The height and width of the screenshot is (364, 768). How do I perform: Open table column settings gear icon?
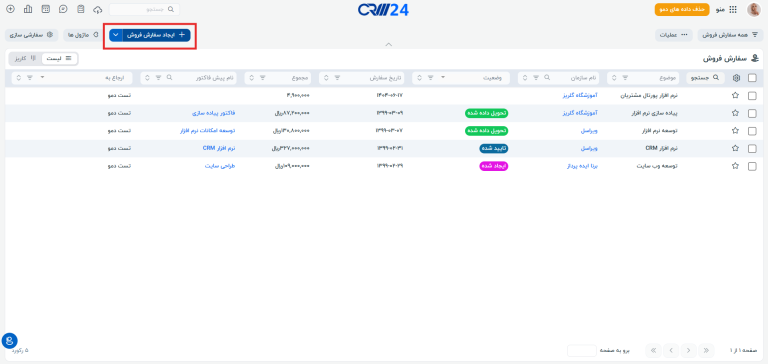click(x=736, y=78)
